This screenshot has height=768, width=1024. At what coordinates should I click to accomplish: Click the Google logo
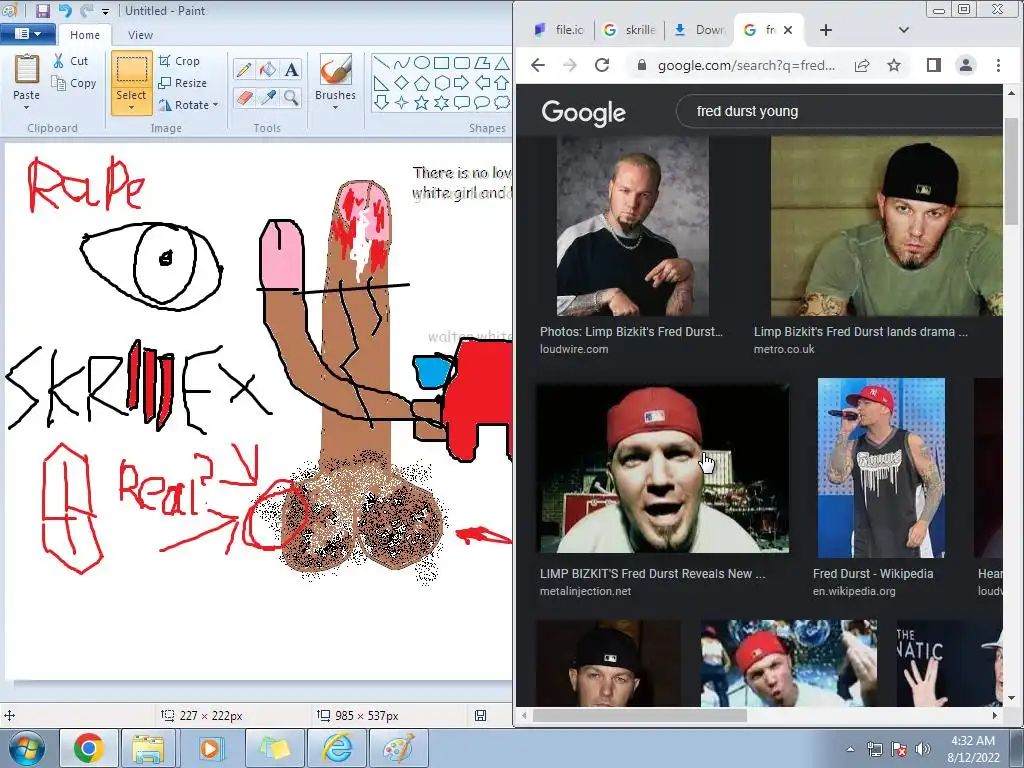583,113
